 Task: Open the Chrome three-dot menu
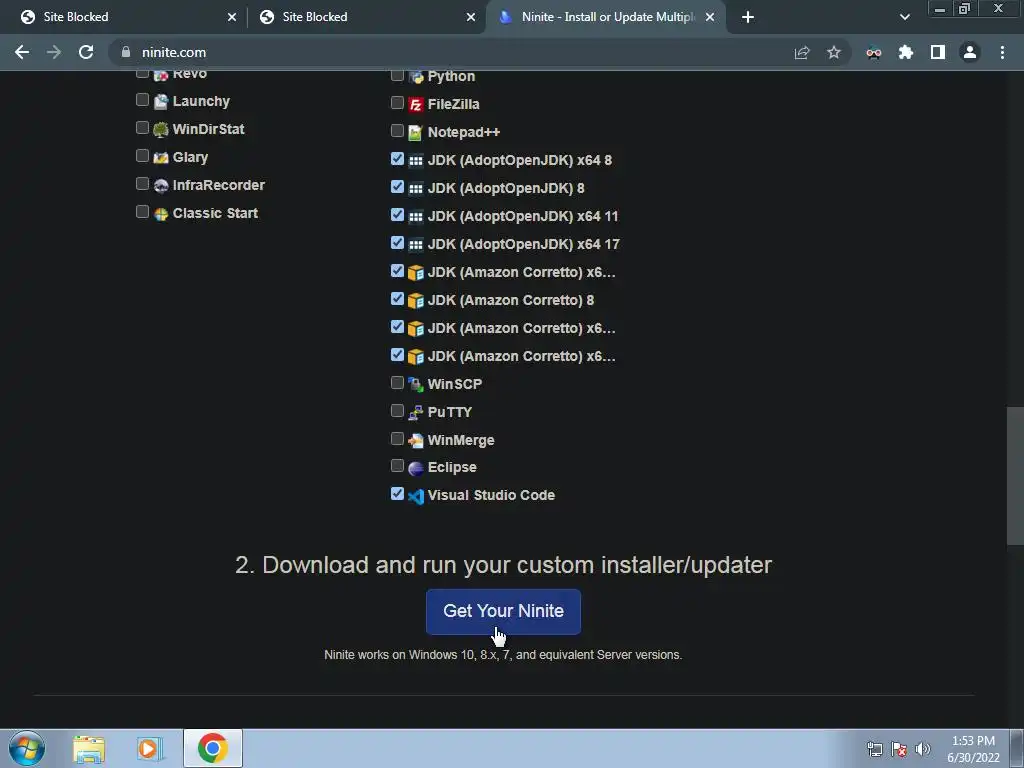coord(1002,52)
